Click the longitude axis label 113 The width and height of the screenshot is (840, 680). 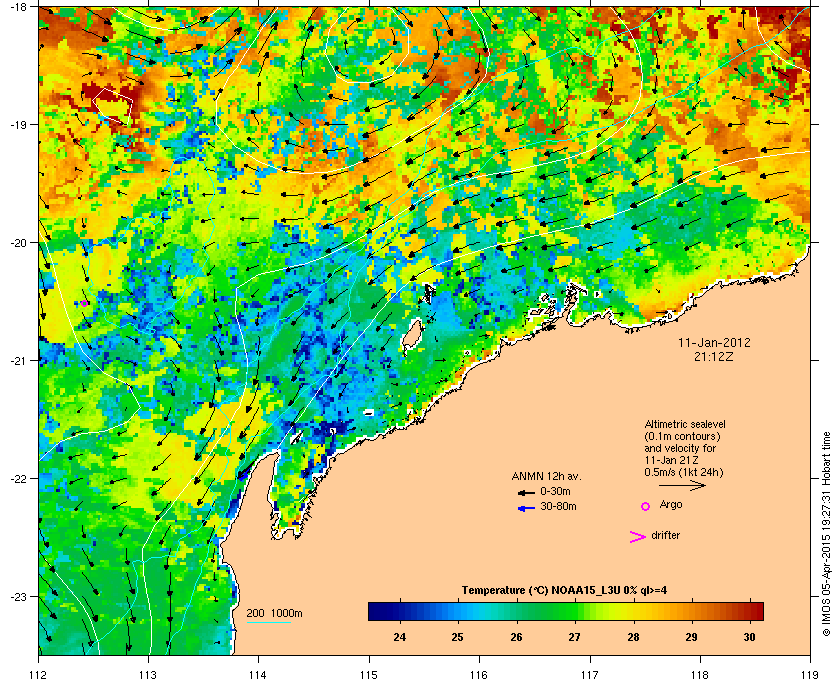click(148, 674)
